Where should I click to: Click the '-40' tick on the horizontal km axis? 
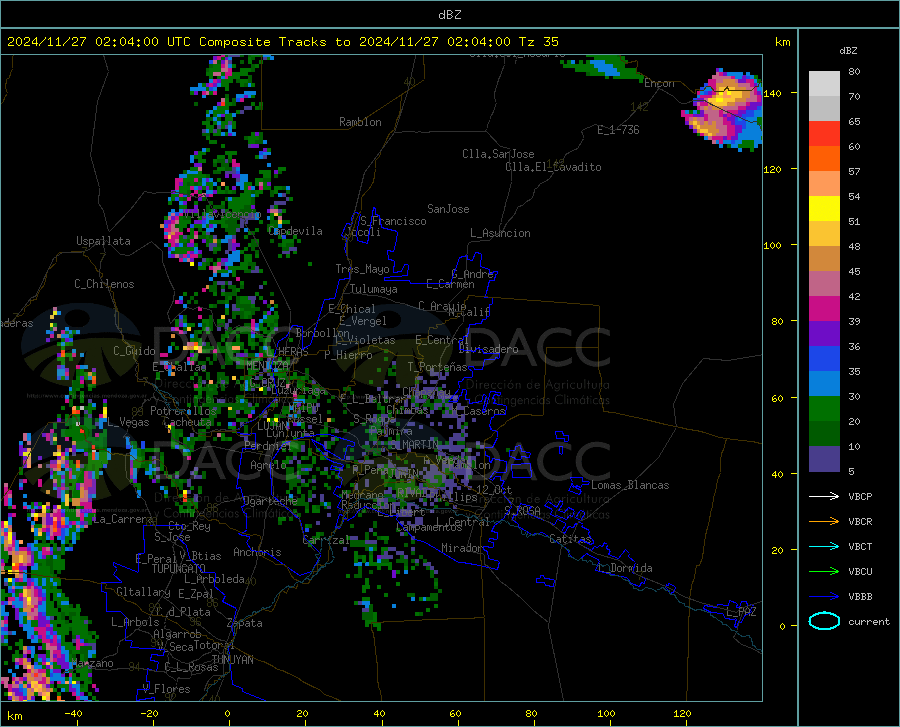[73, 713]
